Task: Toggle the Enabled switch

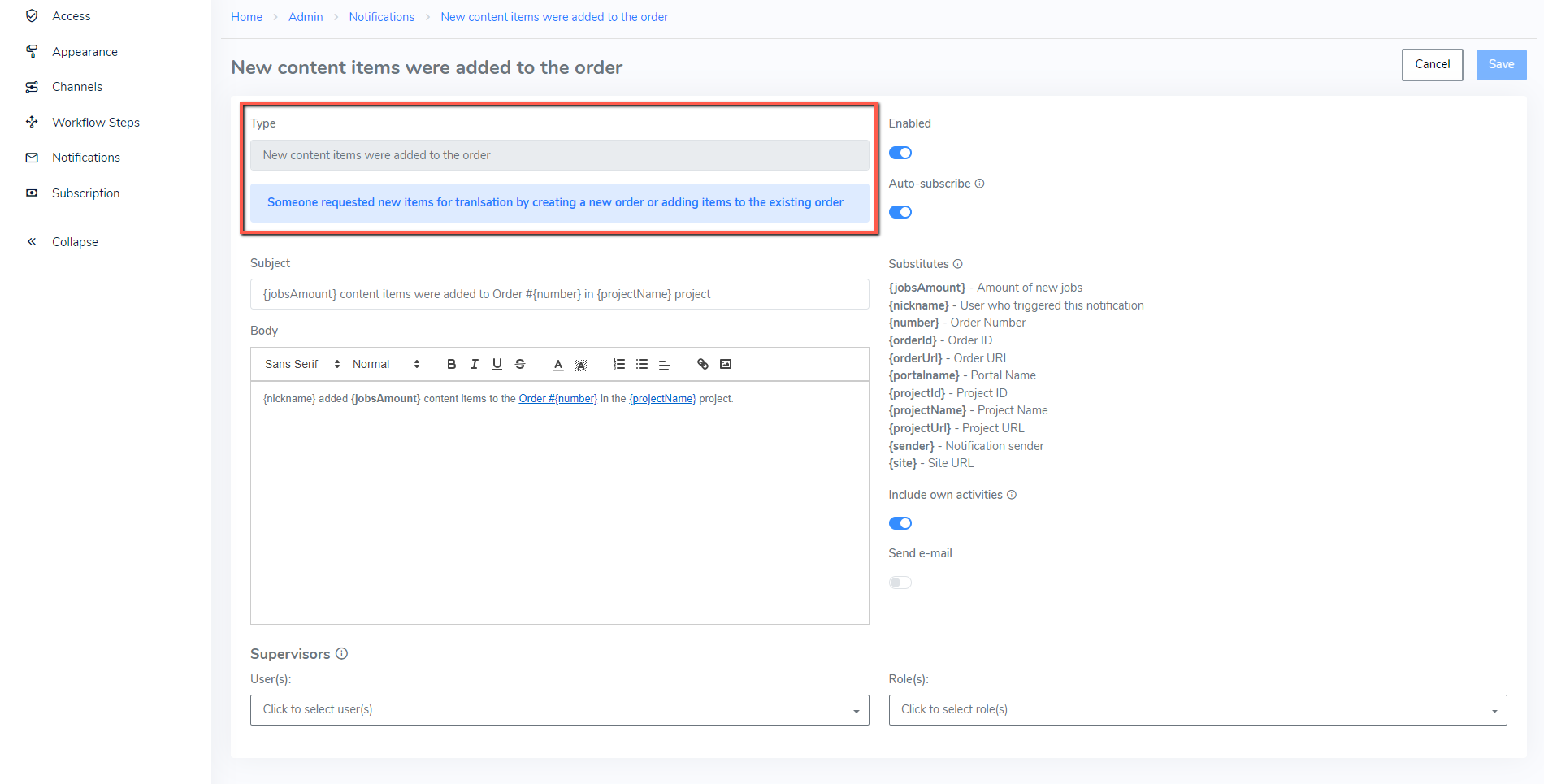Action: (900, 153)
